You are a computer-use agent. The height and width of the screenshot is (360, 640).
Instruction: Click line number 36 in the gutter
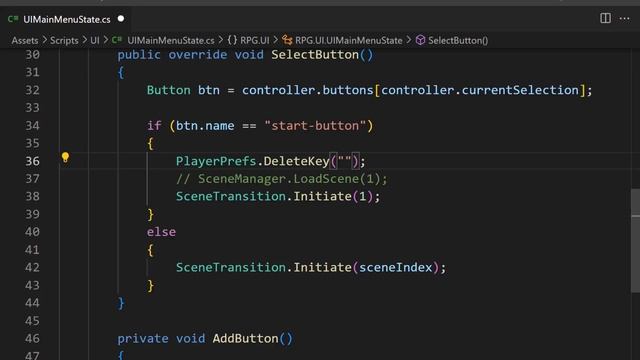[33, 161]
